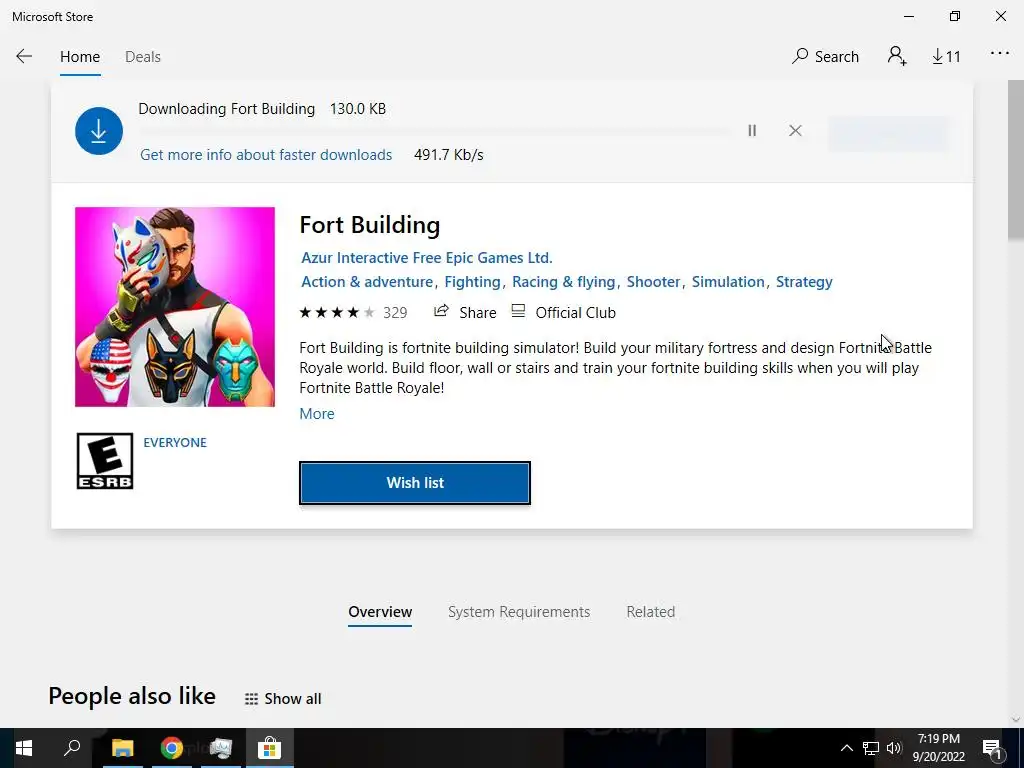Open the account sign-in icon
Screen dimensions: 1024x768
point(897,56)
